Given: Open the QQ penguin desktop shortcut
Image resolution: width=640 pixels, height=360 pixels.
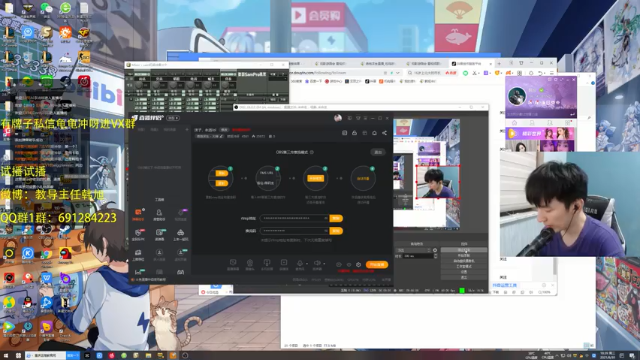Looking at the screenshot, I should click(x=27, y=303).
